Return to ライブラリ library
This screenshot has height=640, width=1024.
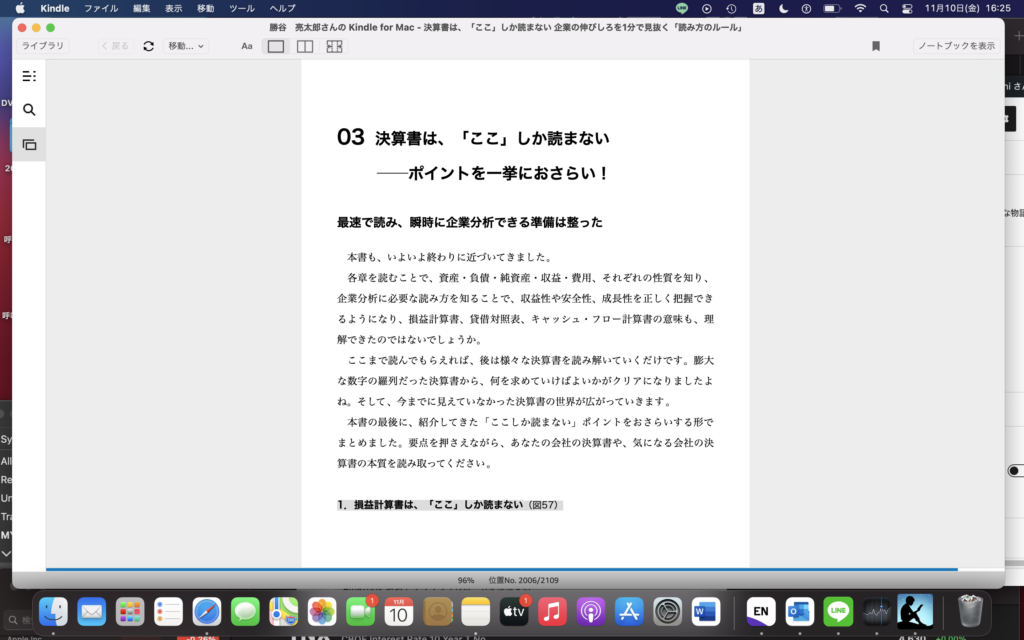[43, 46]
